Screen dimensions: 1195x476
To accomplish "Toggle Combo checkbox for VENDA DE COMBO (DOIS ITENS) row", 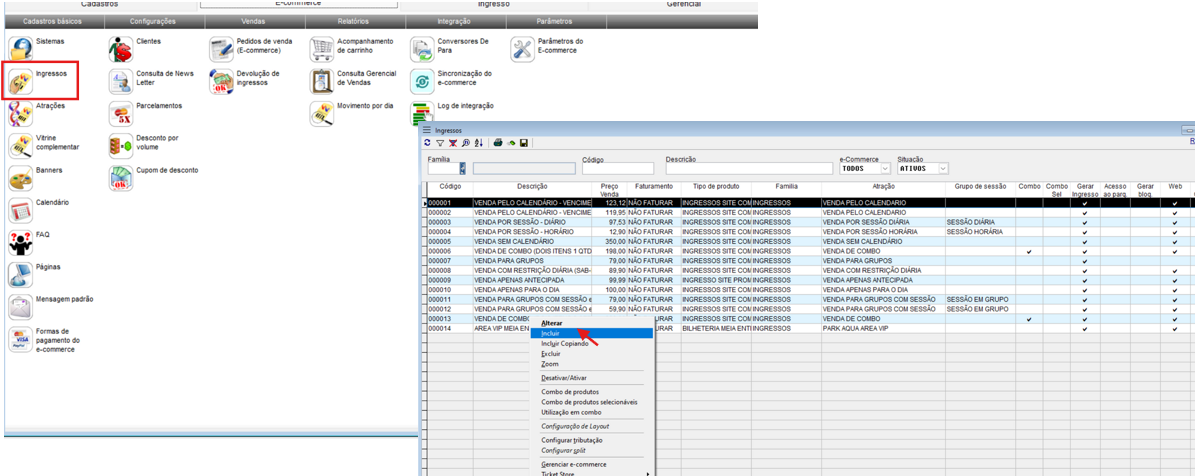I will click(1029, 251).
